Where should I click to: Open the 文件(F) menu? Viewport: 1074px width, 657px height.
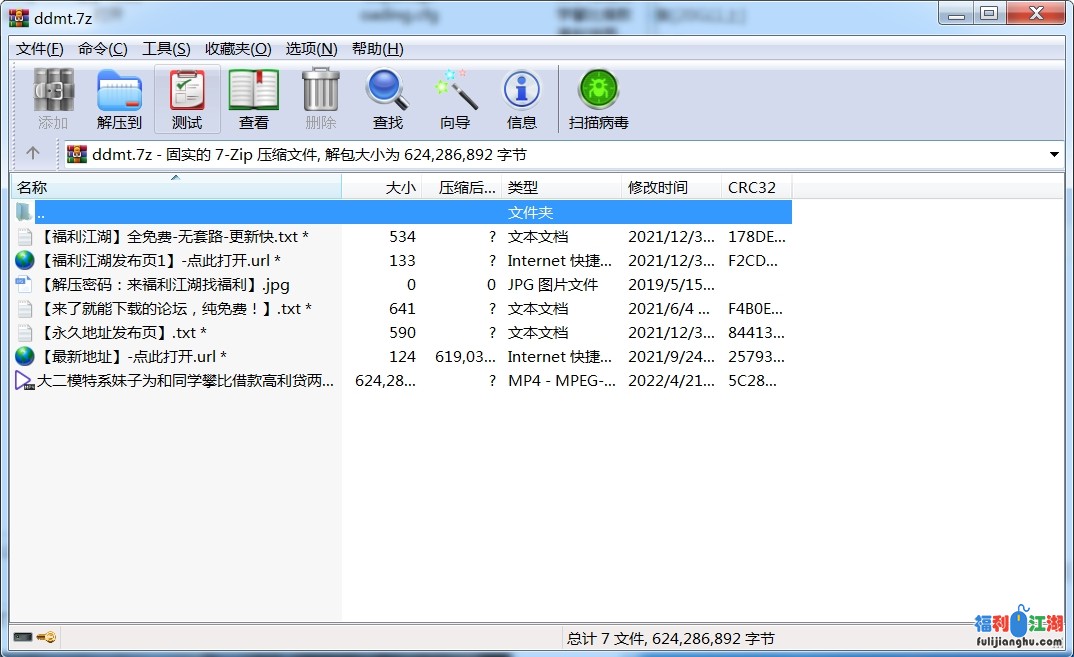pyautogui.click(x=40, y=49)
